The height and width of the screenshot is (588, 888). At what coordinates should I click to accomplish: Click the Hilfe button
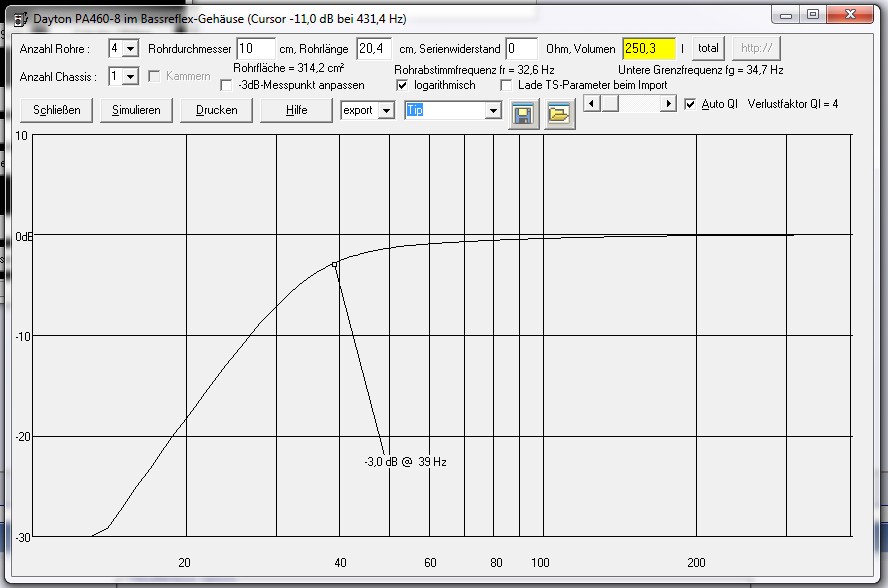pyautogui.click(x=296, y=110)
